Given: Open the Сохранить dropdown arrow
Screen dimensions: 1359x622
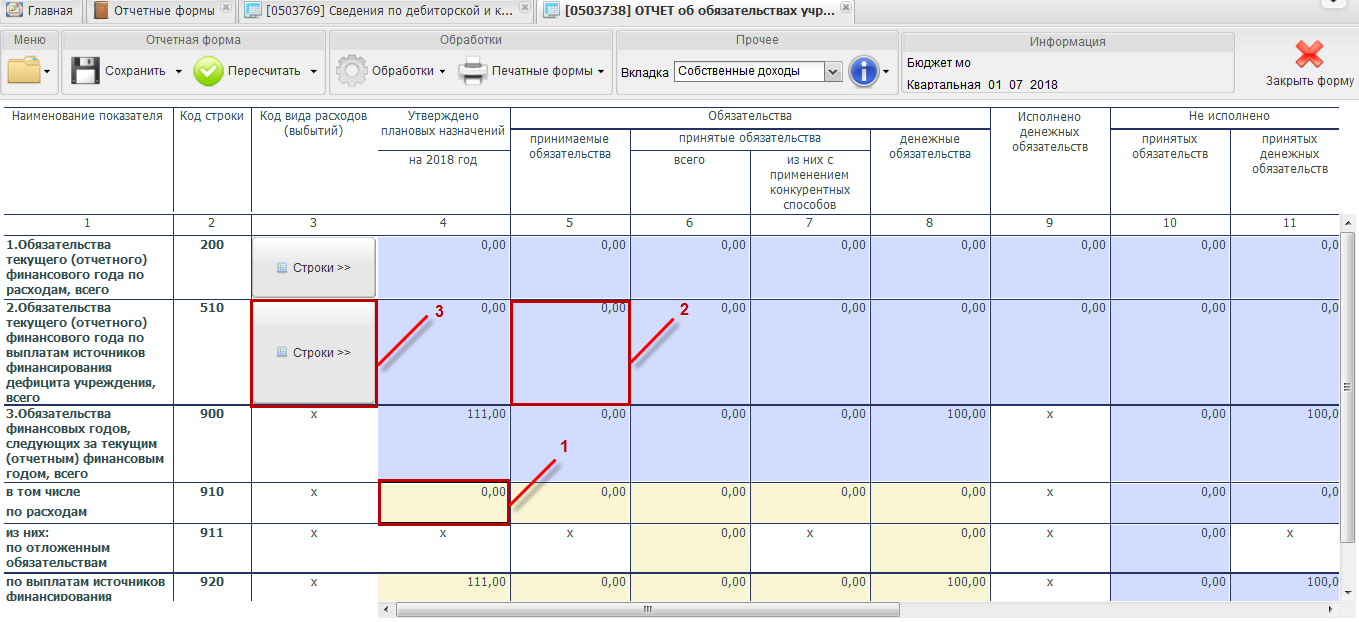Looking at the screenshot, I should click(178, 72).
